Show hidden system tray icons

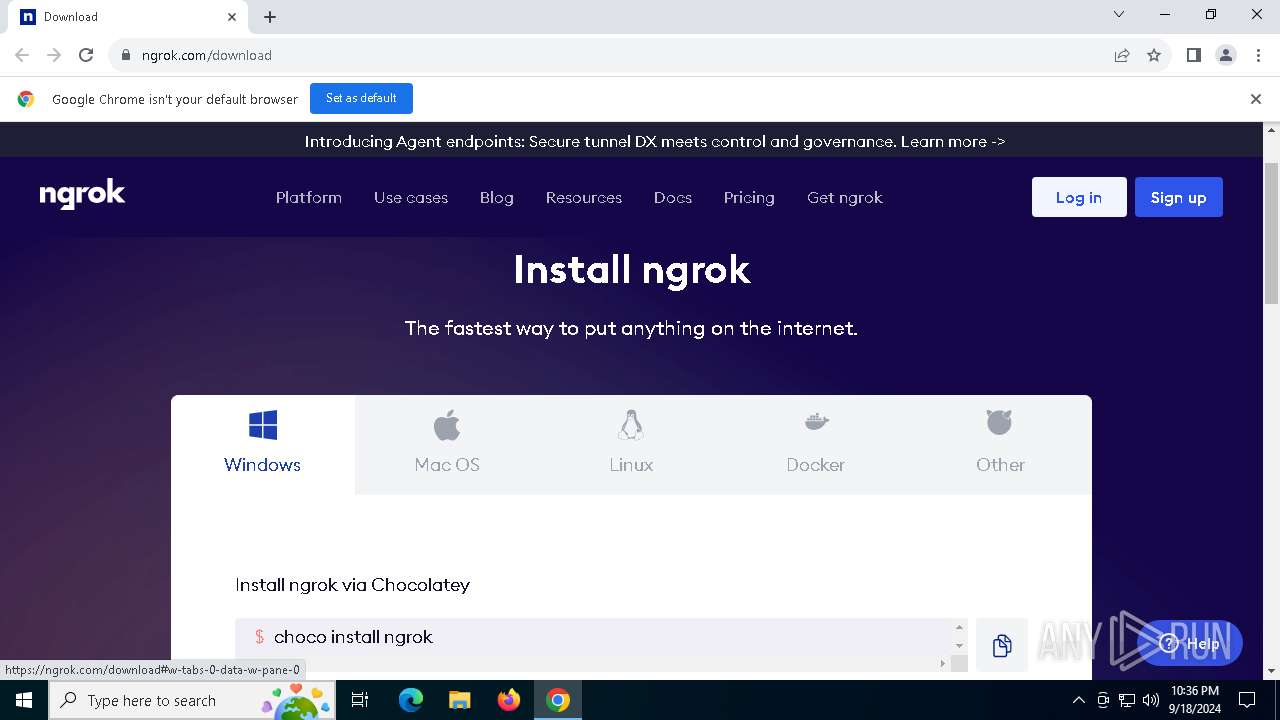pyautogui.click(x=1078, y=700)
